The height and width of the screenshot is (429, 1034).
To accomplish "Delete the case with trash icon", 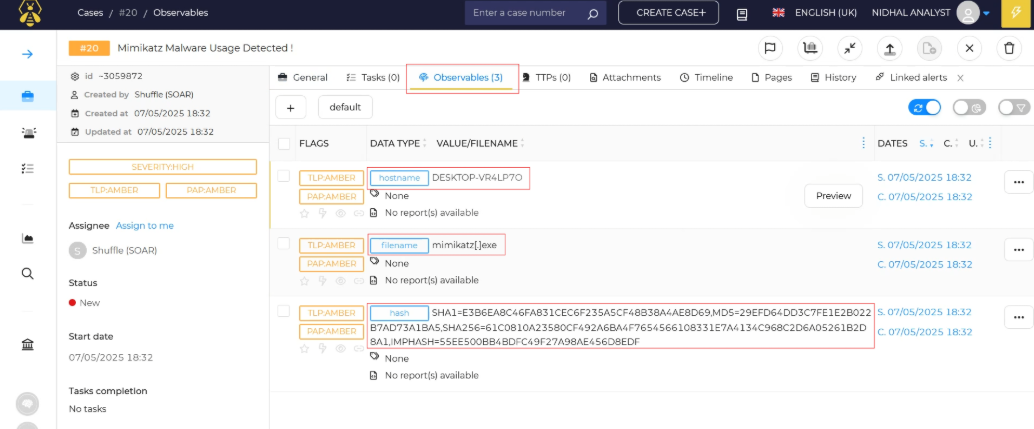I will coord(1009,48).
